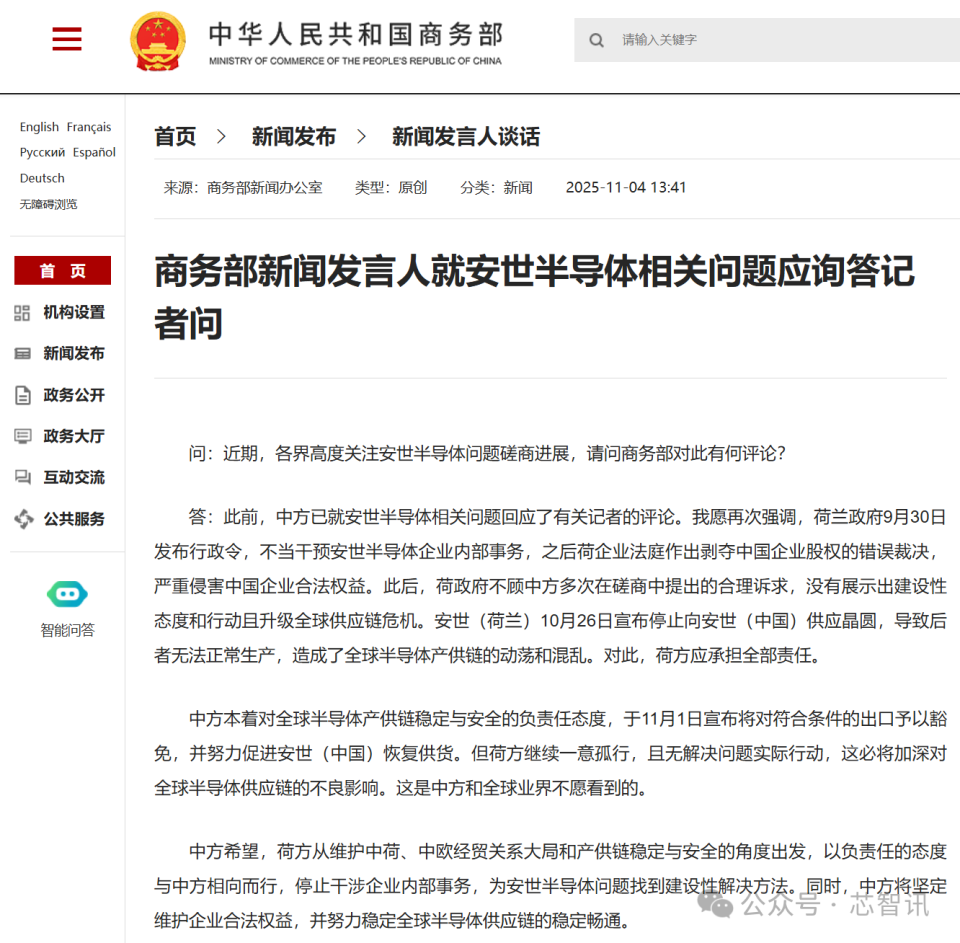Click the 互动交流 chat icon
Viewport: 960px width, 943px height.
click(x=21, y=477)
